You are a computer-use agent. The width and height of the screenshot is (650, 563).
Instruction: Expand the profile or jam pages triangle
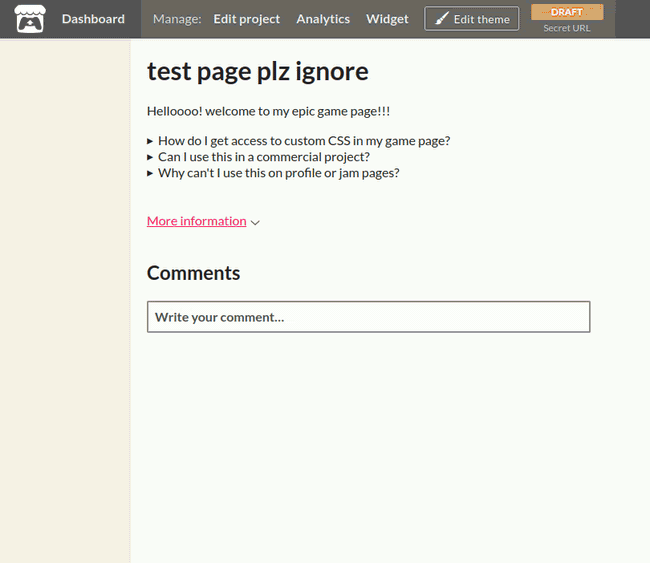(x=150, y=173)
